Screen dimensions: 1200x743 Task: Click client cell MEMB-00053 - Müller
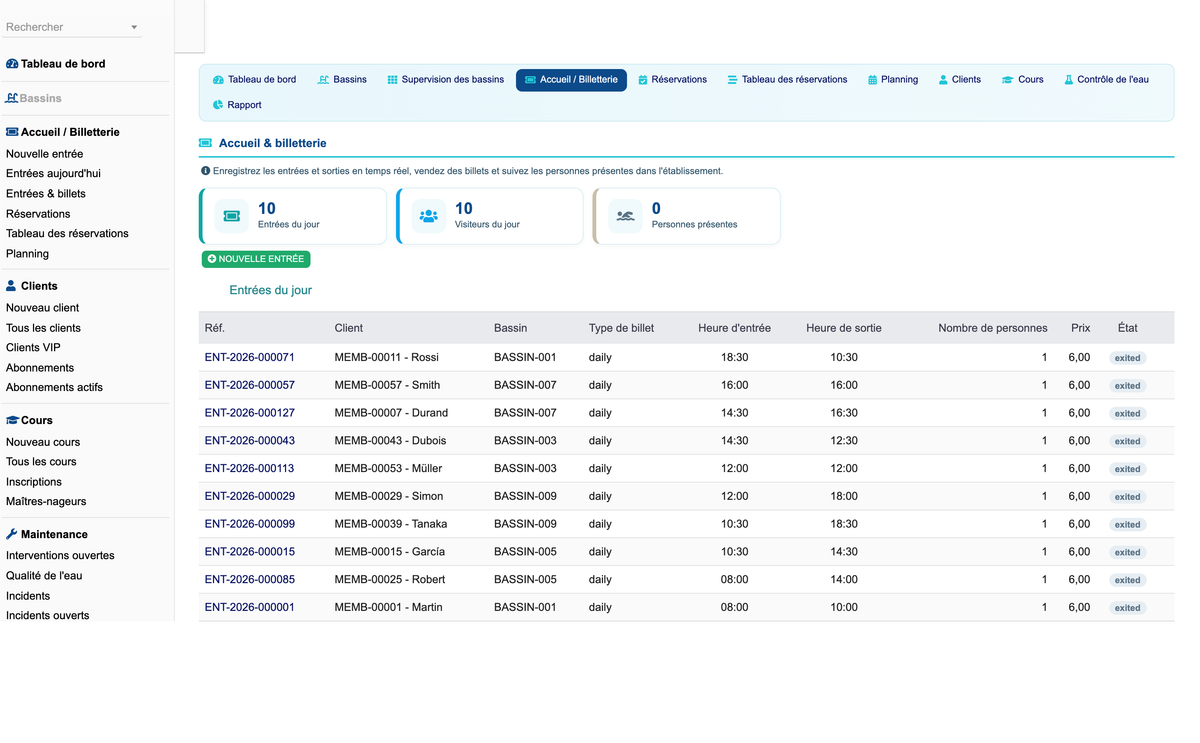[388, 468]
